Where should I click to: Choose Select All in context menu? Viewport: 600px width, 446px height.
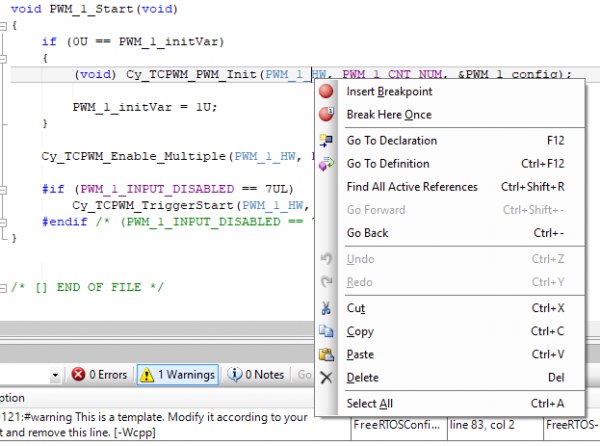pos(369,403)
